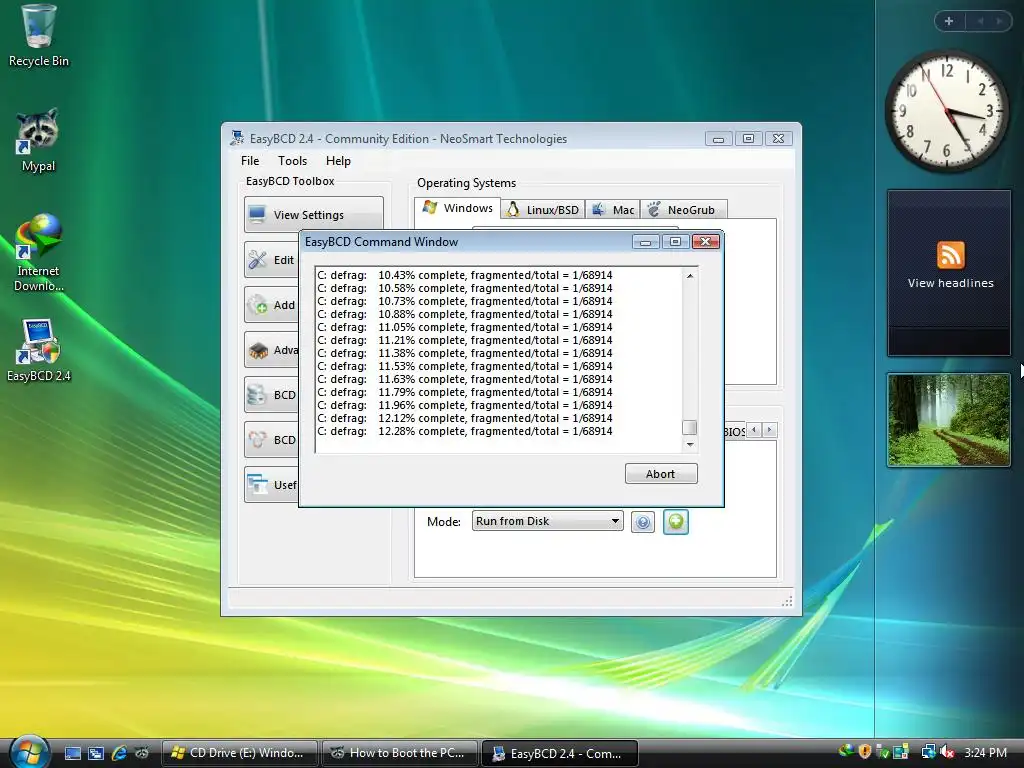Click the Advanced settings toolbox button
Screen dimensions: 1024x768
point(272,350)
